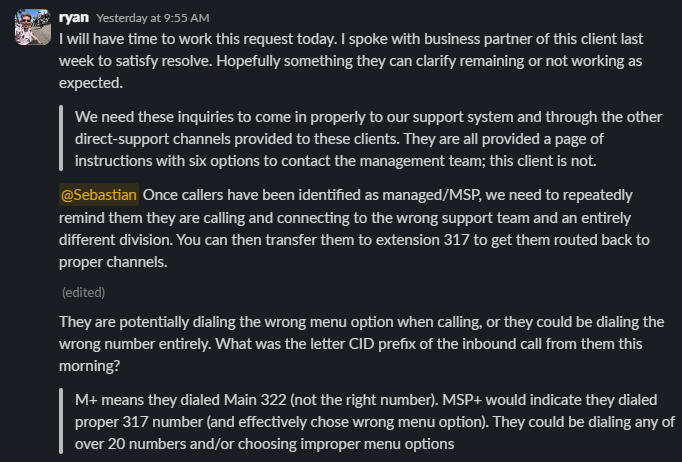
Task: Click 'direct-support channels' text in the quote
Action: pyautogui.click(x=150, y=139)
